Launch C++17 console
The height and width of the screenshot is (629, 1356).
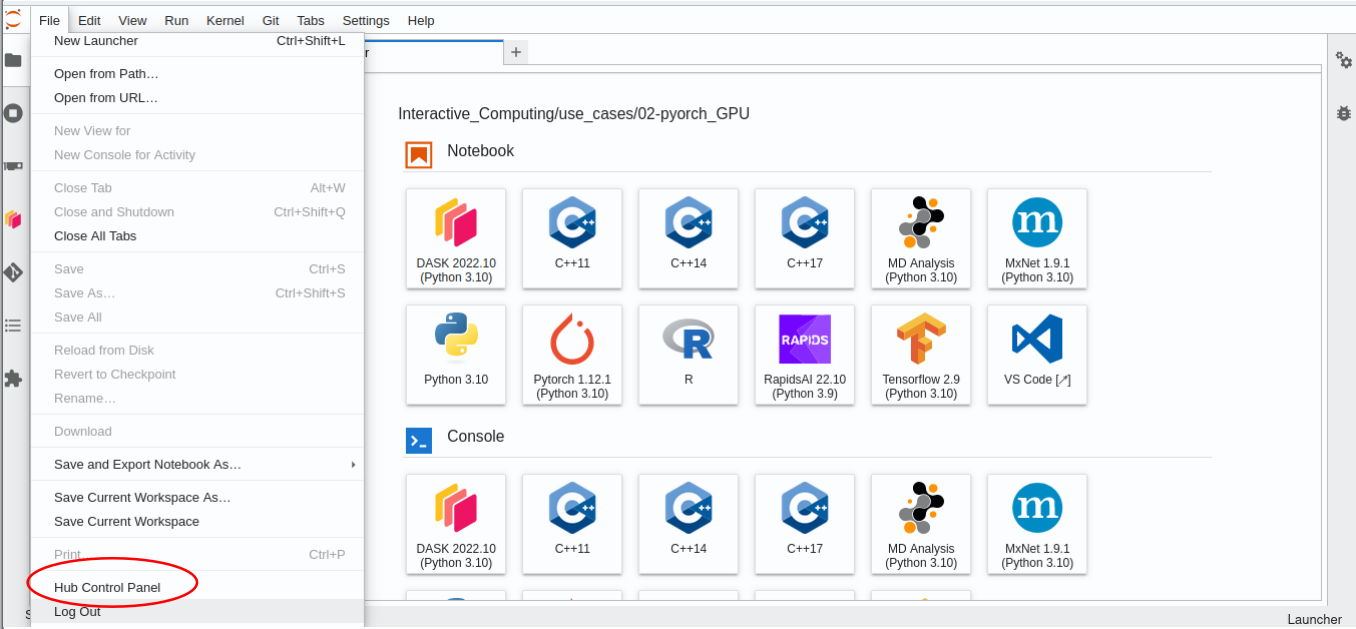804,523
